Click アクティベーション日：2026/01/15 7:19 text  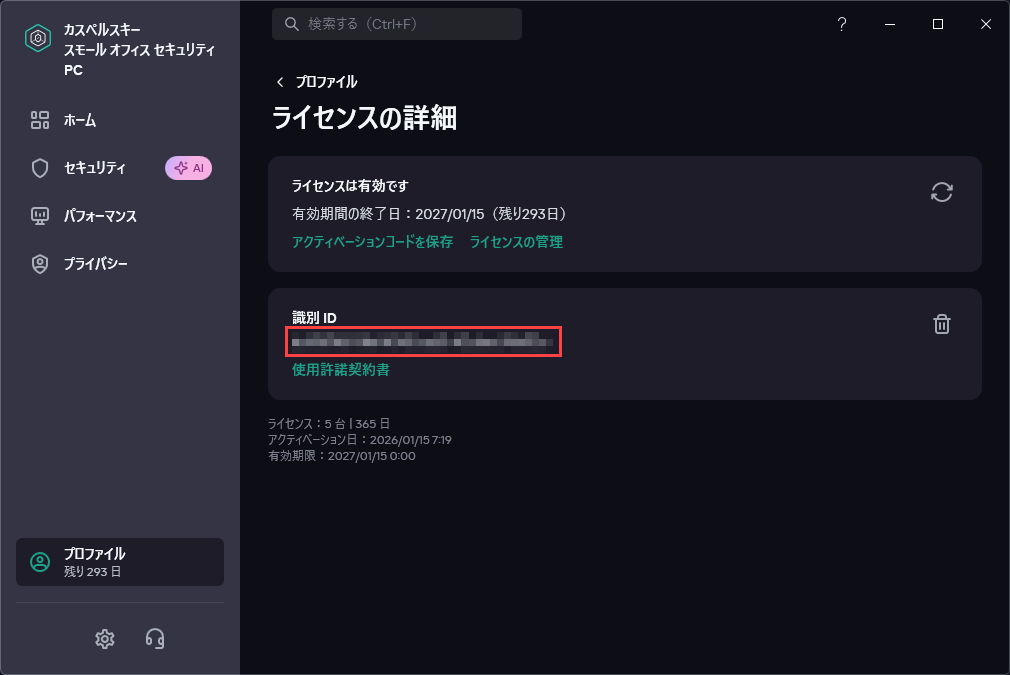359,440
